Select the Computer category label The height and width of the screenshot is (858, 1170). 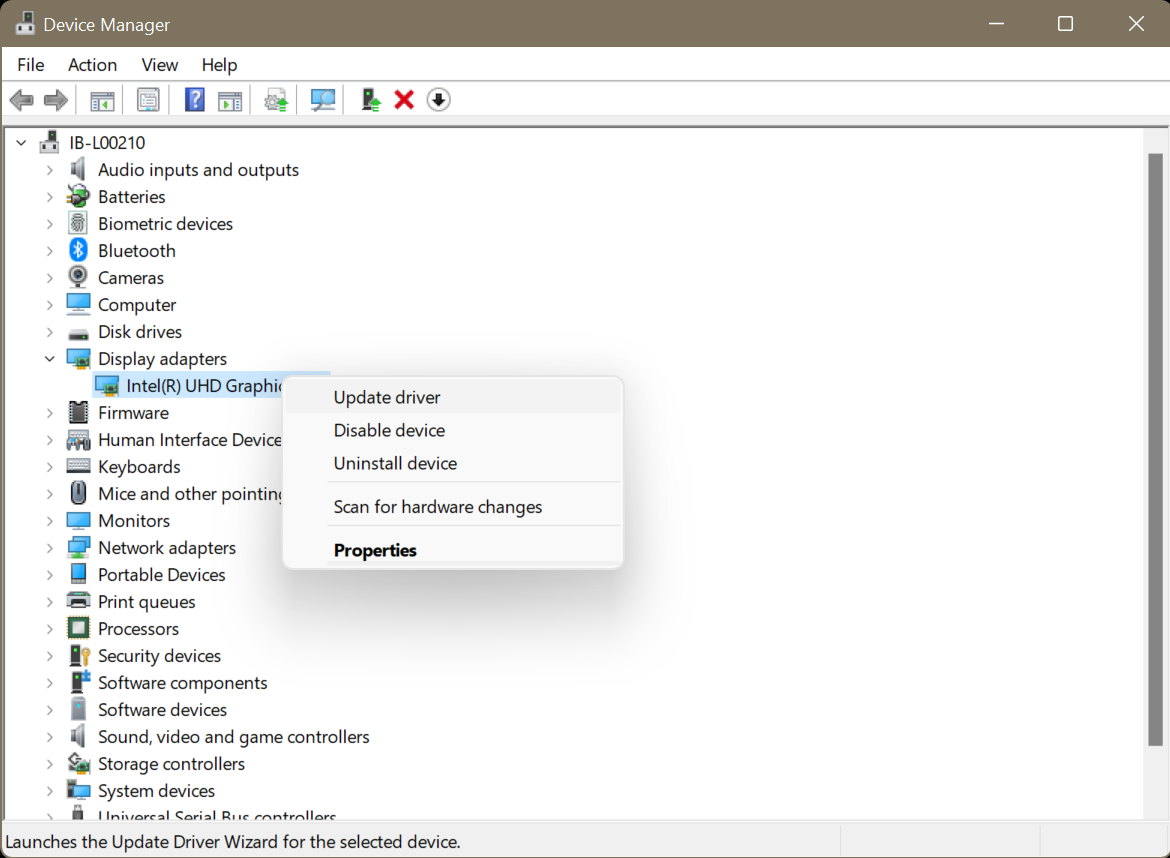coord(137,304)
